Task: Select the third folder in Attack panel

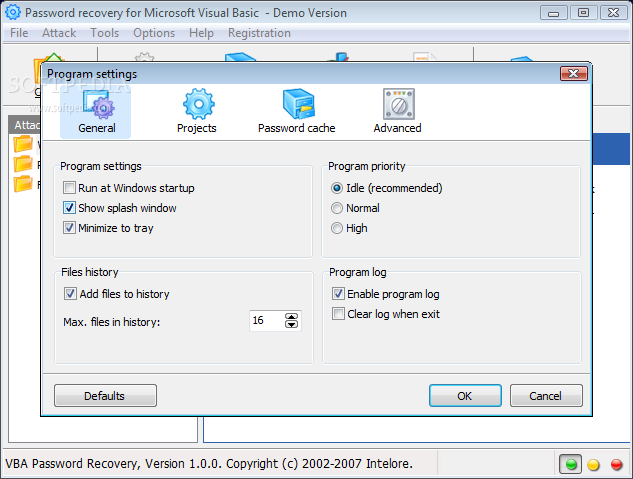Action: click(x=23, y=184)
